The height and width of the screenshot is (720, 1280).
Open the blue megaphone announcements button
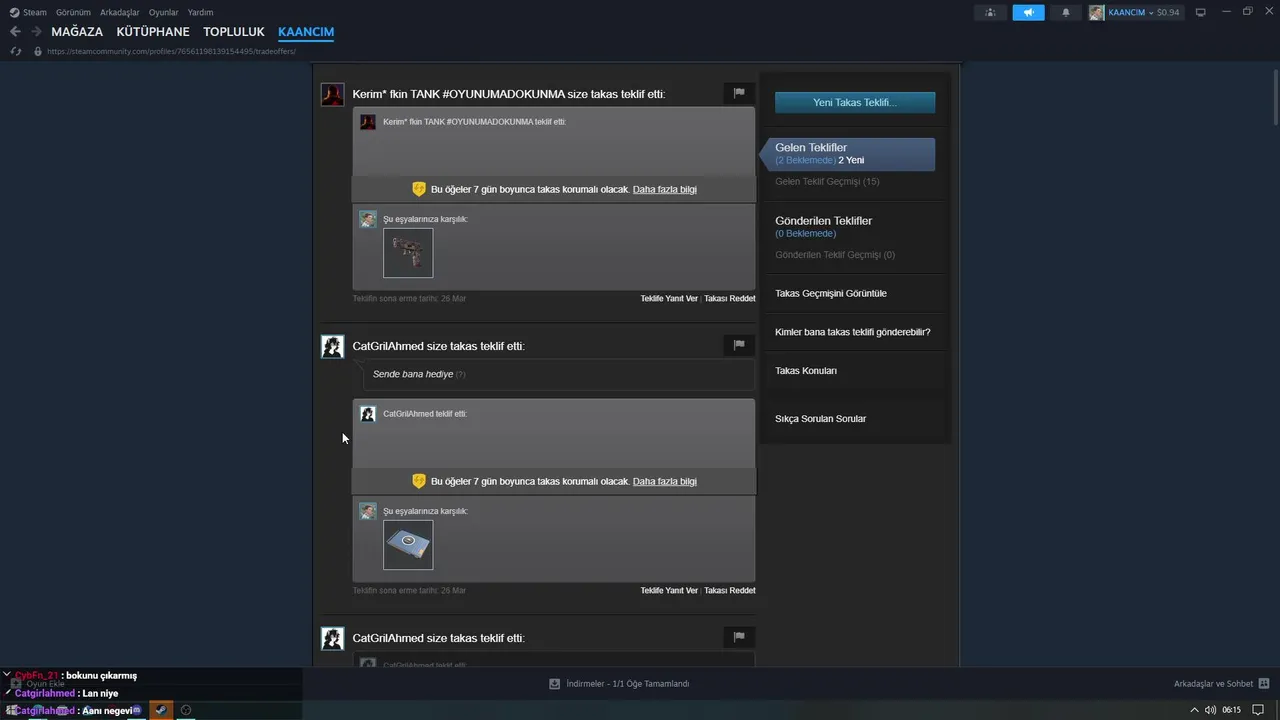pos(1028,12)
